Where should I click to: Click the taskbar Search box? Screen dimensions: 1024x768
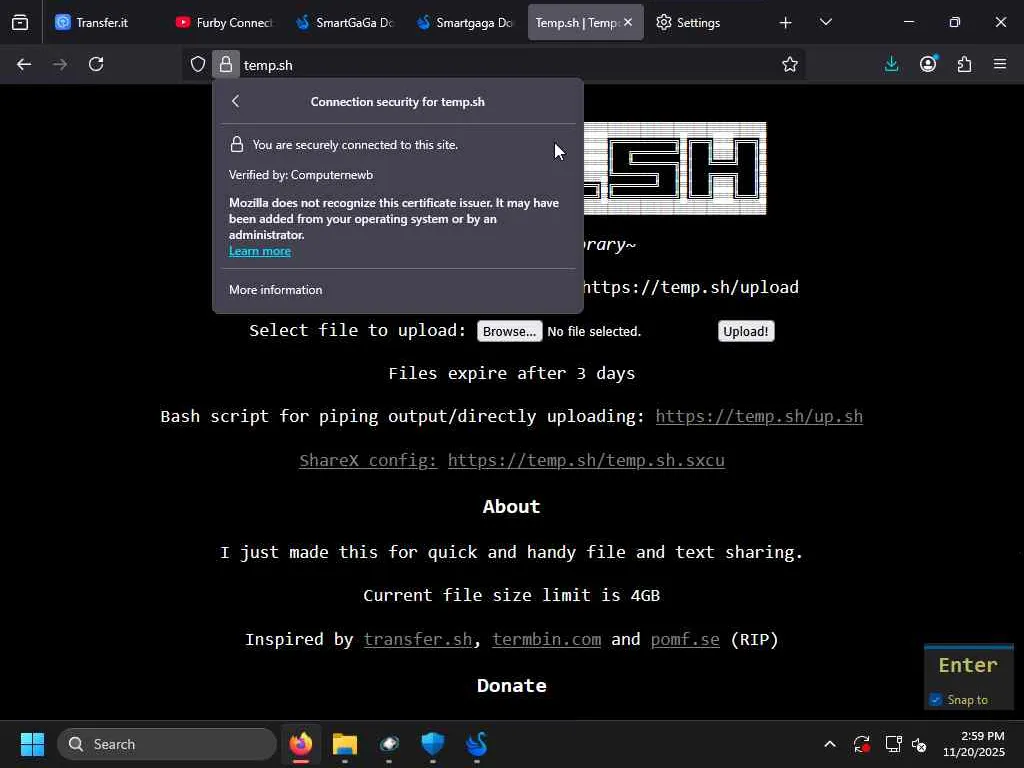point(167,744)
